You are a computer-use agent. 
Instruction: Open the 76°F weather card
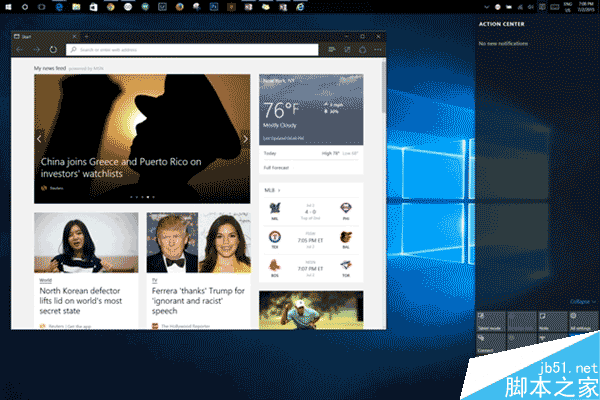coord(311,109)
